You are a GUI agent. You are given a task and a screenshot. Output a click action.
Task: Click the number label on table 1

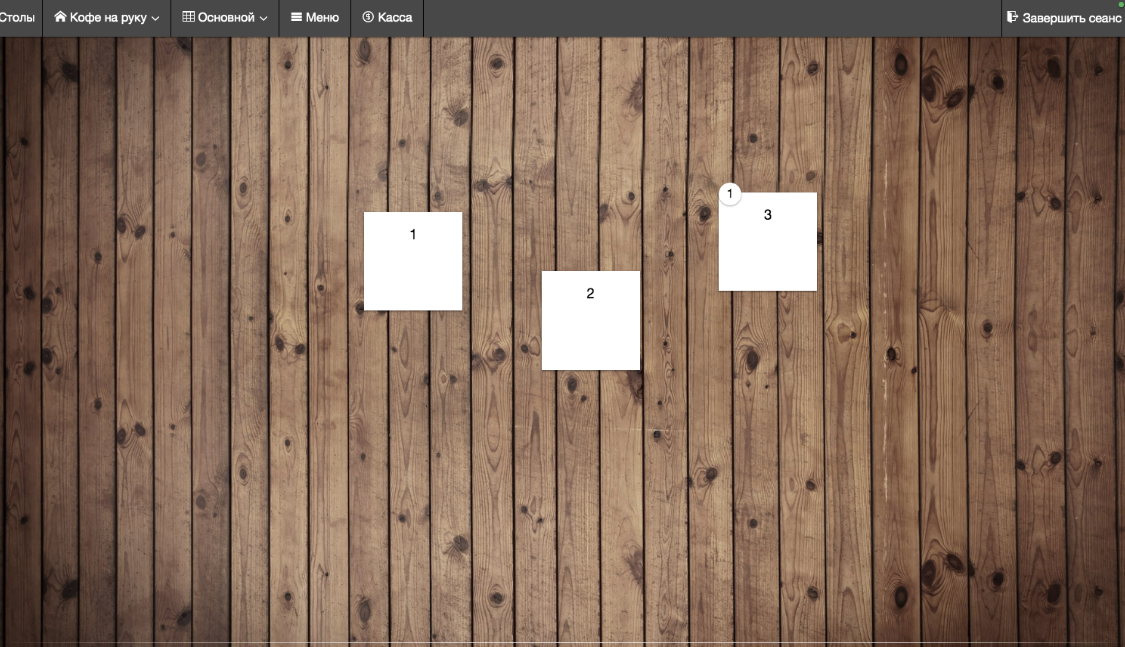pos(413,234)
